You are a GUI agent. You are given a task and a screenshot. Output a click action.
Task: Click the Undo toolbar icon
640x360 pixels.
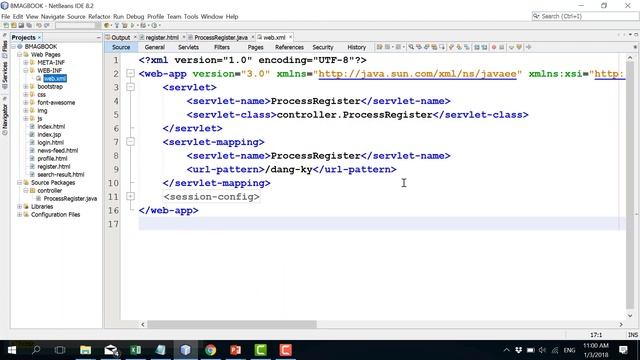[x=39, y=25]
